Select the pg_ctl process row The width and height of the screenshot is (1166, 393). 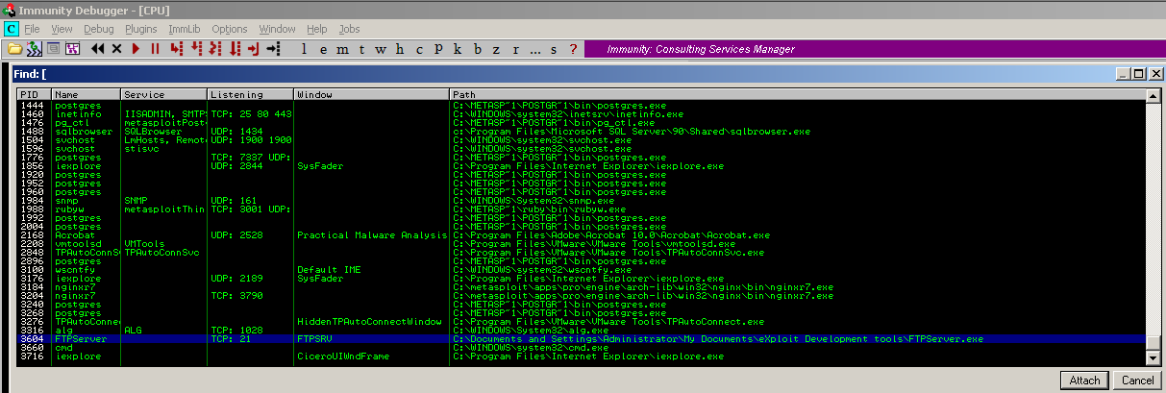(x=581, y=123)
